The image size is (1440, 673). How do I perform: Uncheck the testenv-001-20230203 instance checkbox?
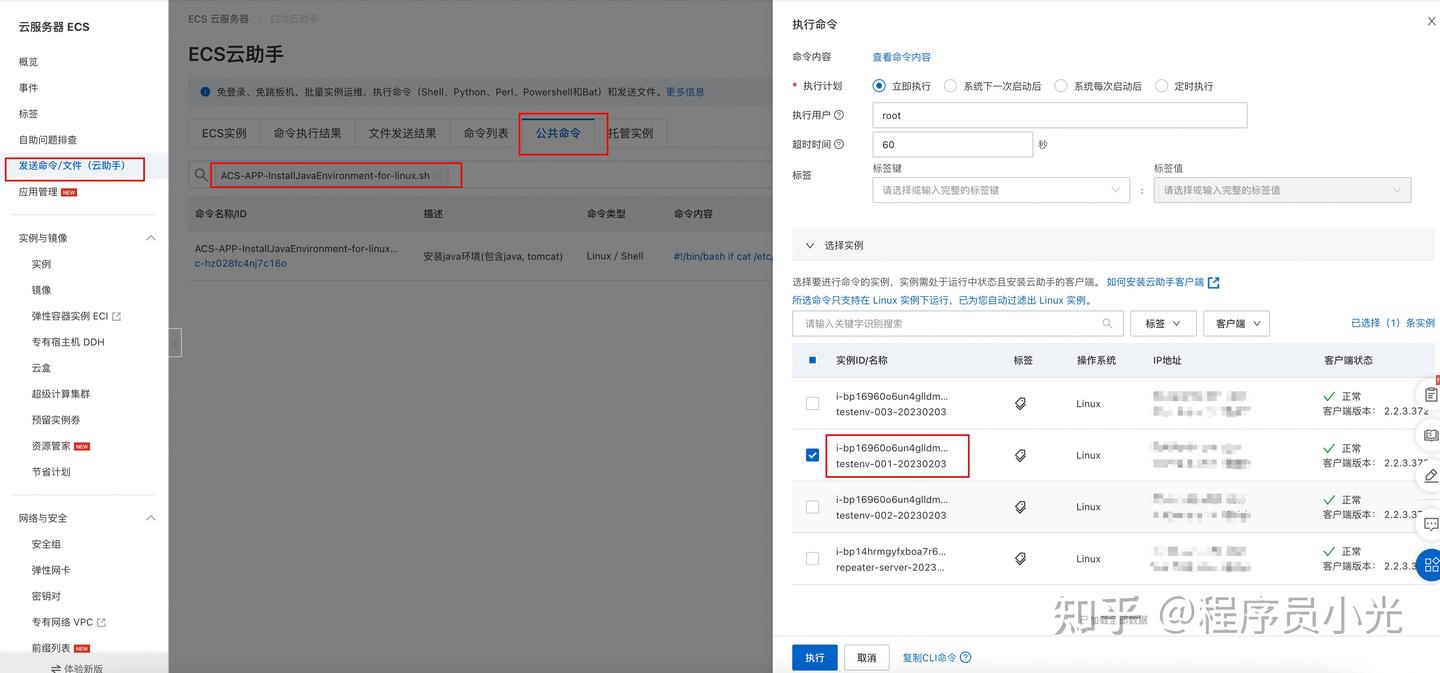coord(811,455)
